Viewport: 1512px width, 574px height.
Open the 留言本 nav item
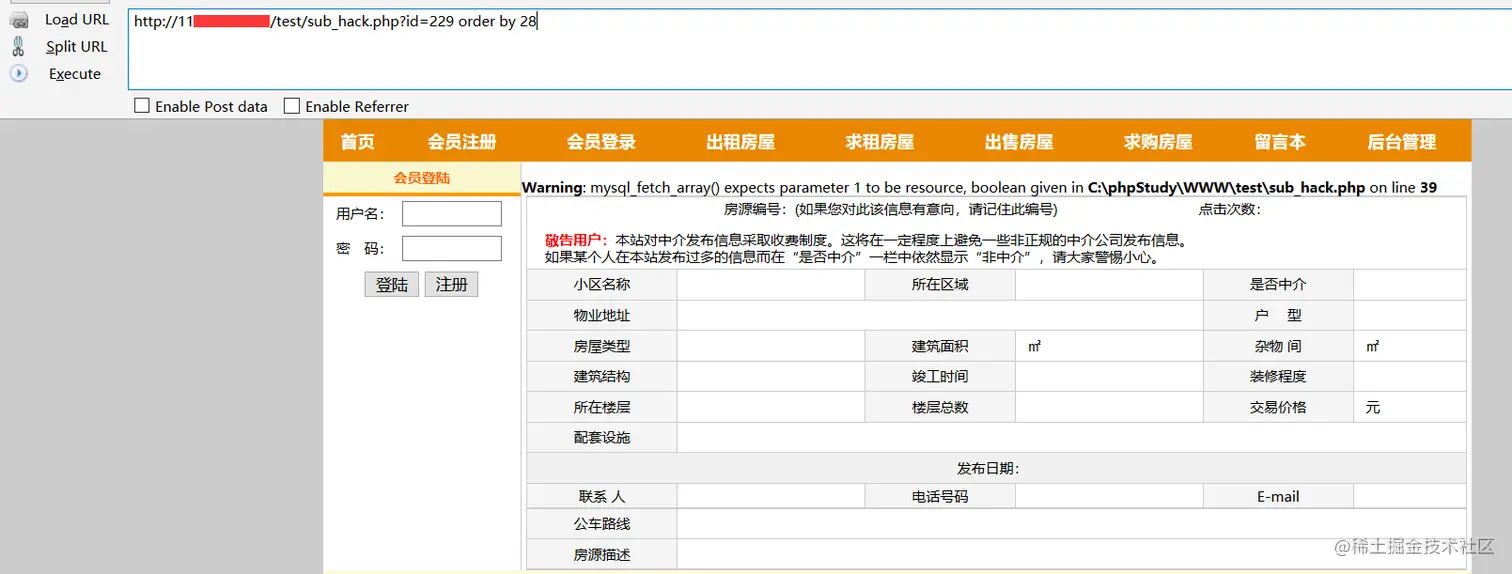click(x=1280, y=142)
